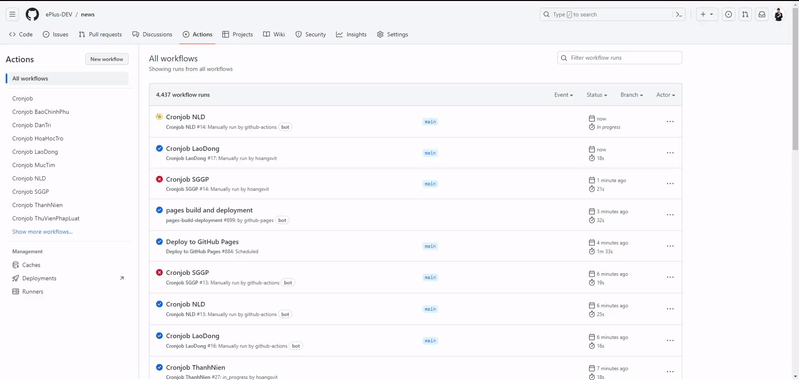
Task: Click the New workflow button
Action: click(106, 59)
